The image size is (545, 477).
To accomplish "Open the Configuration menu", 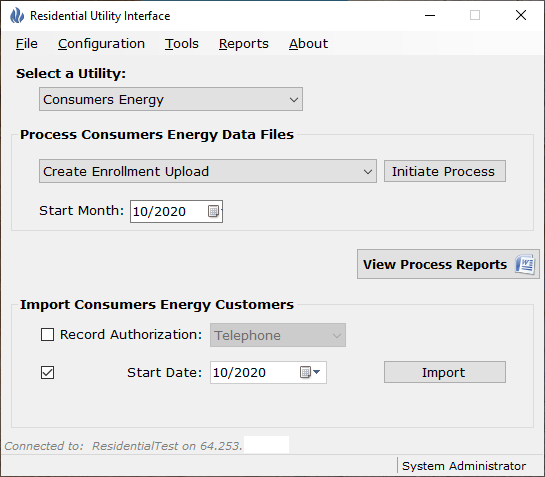I will (101, 44).
